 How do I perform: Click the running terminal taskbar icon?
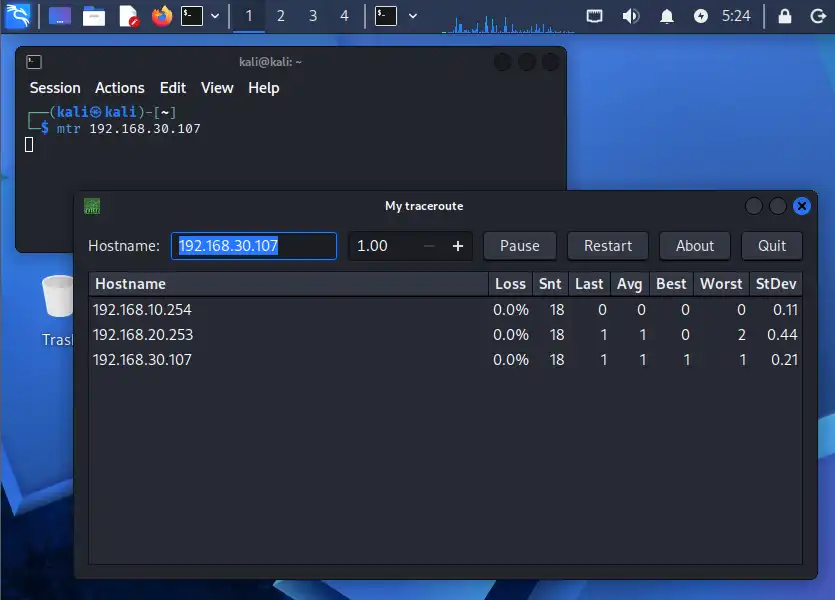tap(386, 16)
